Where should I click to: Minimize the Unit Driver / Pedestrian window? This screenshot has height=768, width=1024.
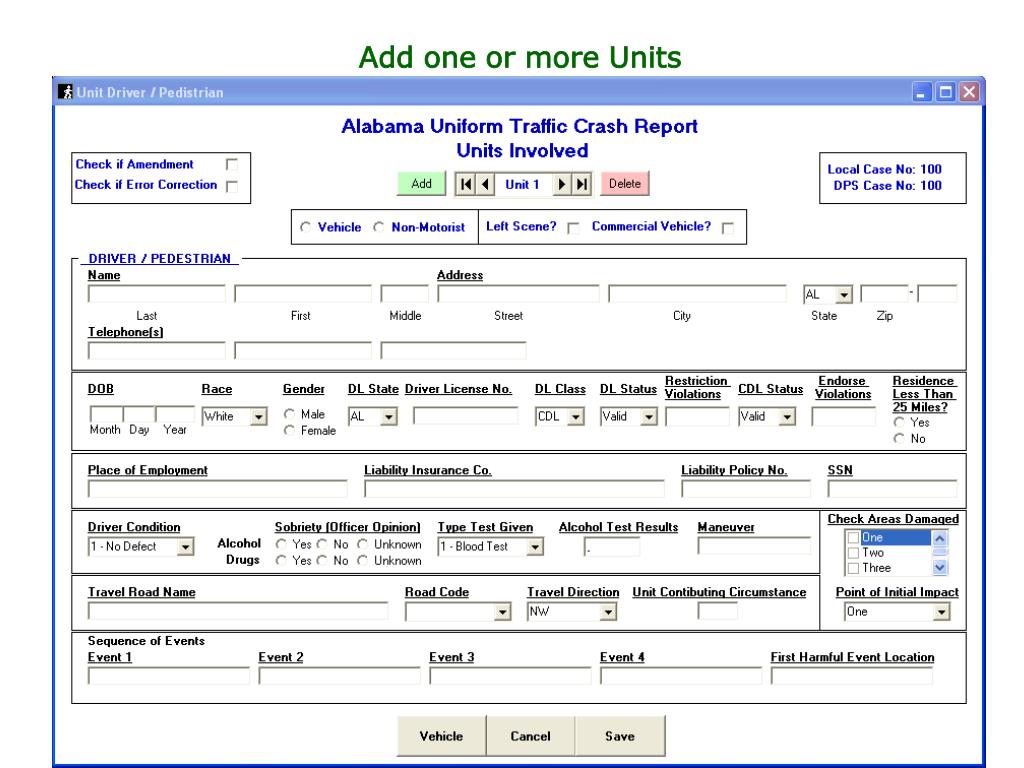pyautogui.click(x=921, y=92)
